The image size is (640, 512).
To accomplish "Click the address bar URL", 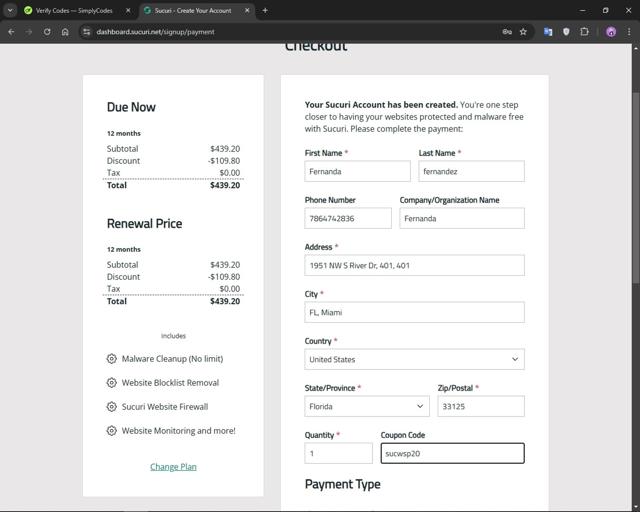I will [155, 32].
